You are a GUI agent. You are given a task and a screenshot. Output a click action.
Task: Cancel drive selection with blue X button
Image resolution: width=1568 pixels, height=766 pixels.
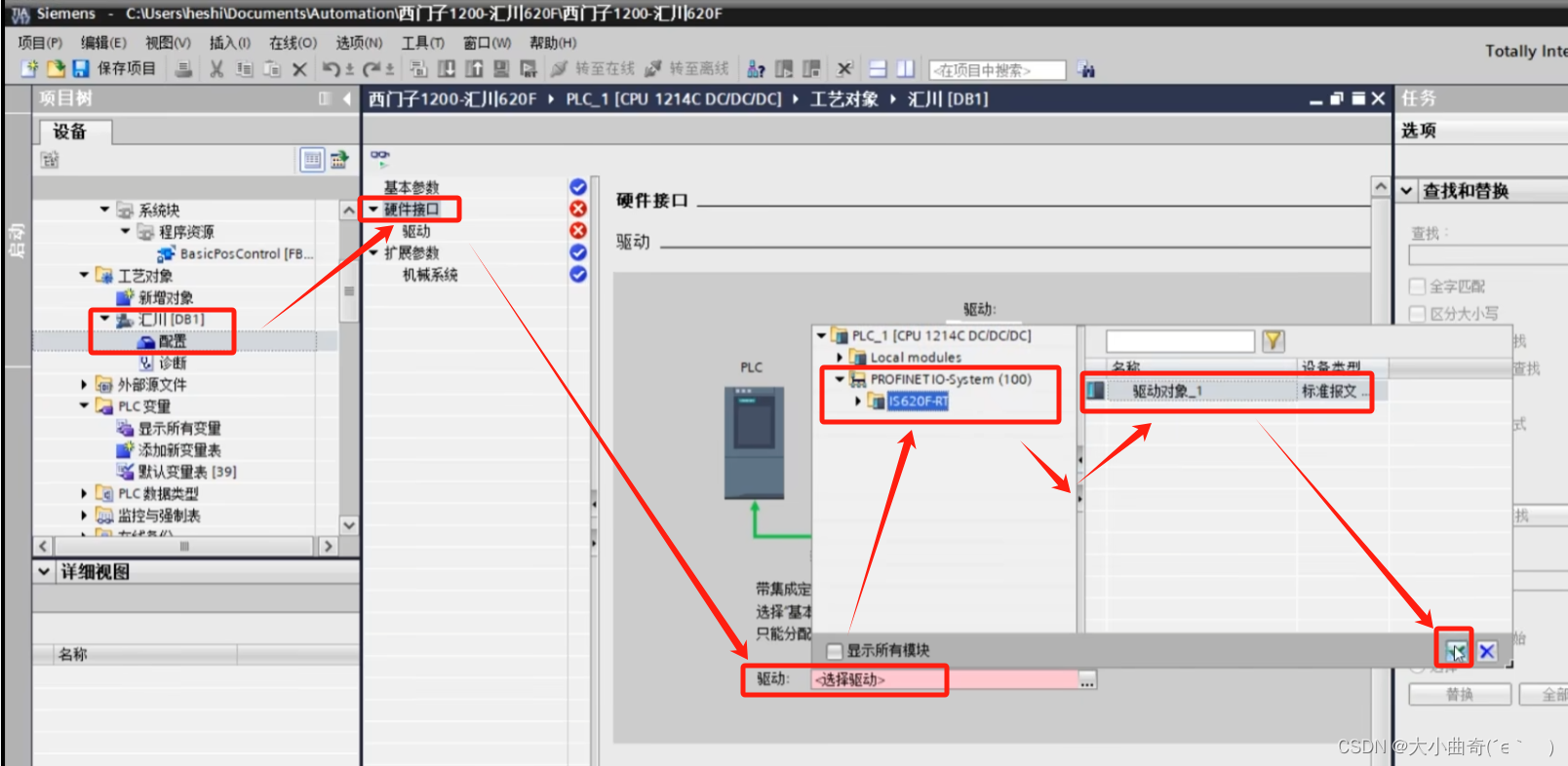click(1487, 651)
